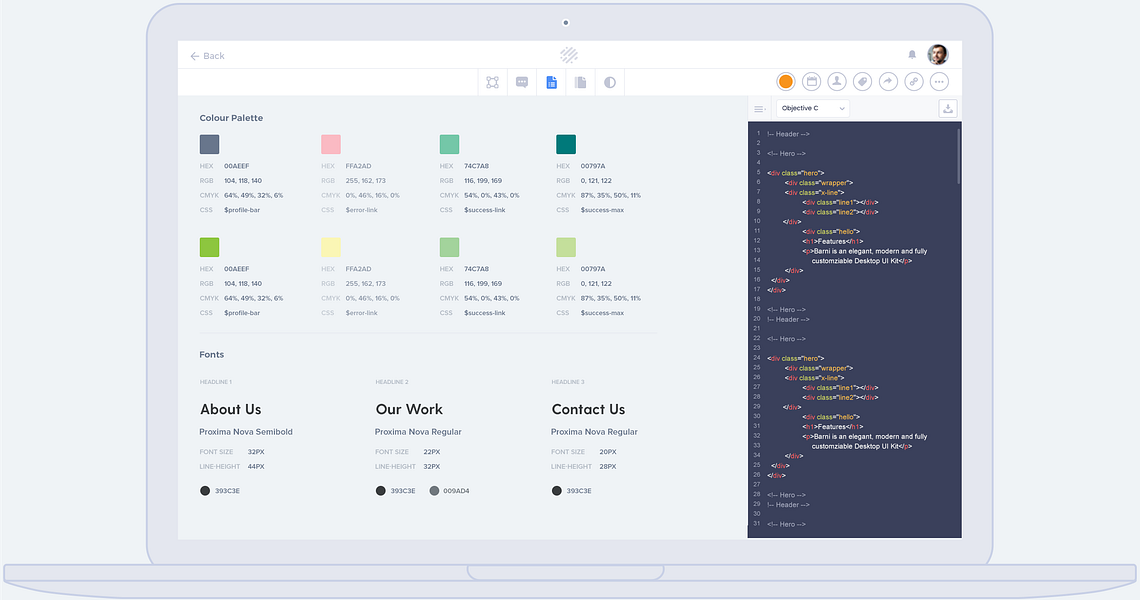The image size is (1140, 600).
Task: Click the Header comment on code line 1
Action: point(788,134)
